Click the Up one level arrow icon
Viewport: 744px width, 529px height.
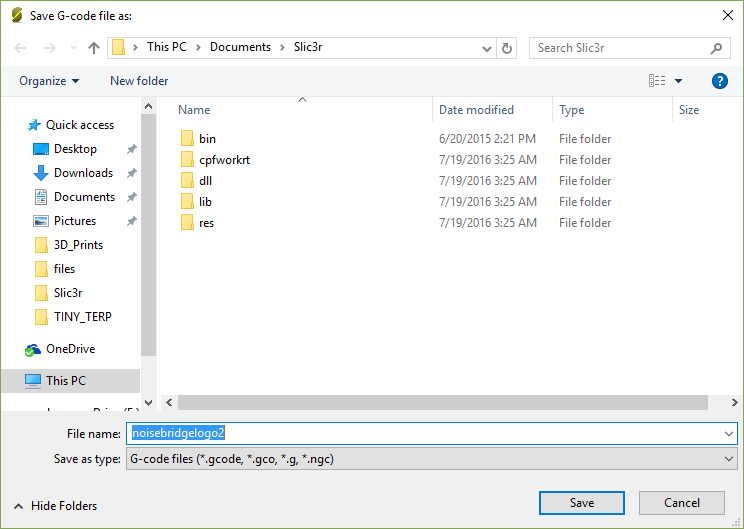(94, 48)
